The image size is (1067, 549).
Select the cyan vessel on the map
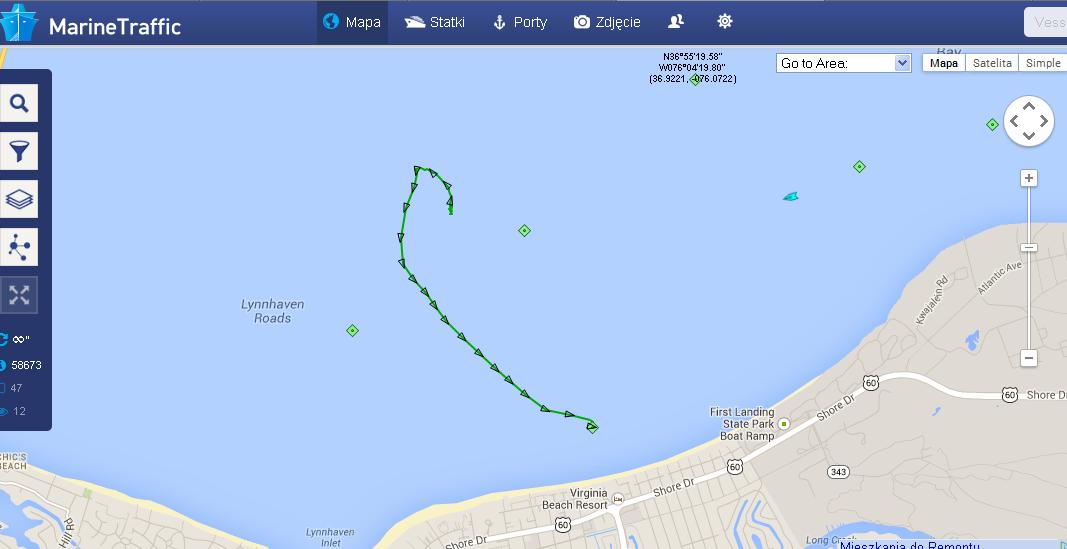pyautogui.click(x=790, y=197)
